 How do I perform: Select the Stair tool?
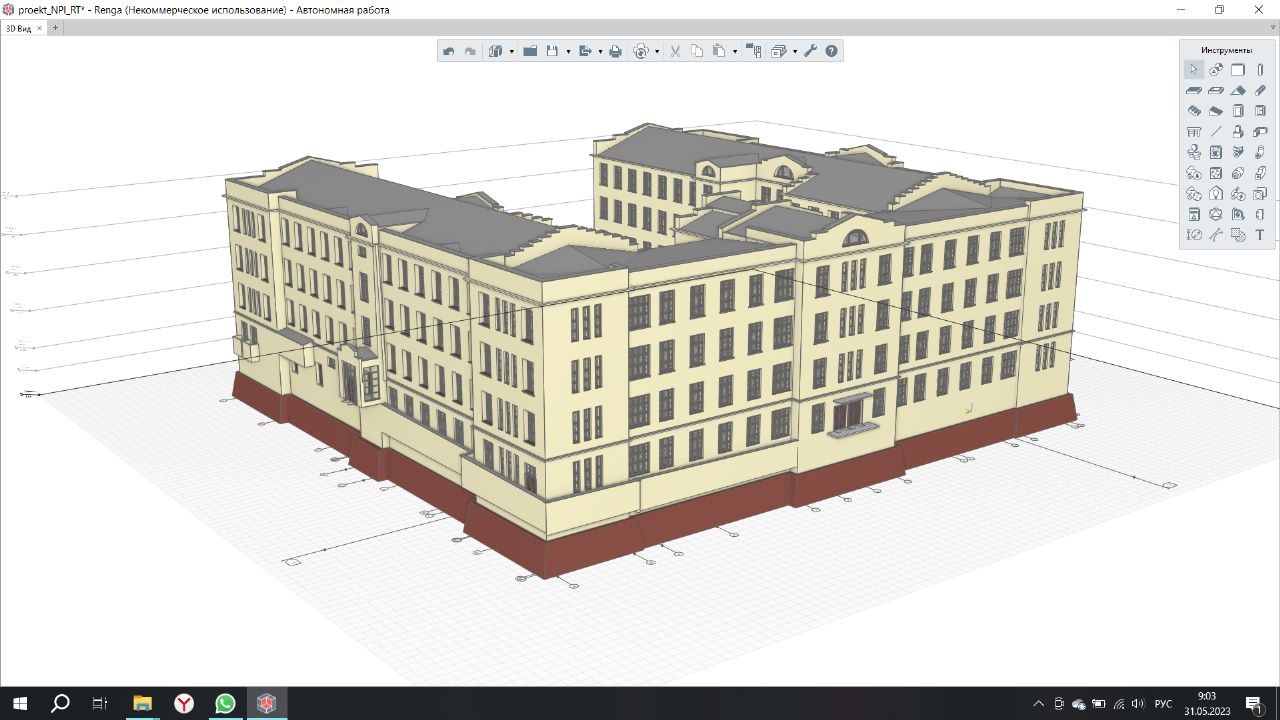[x=1194, y=111]
